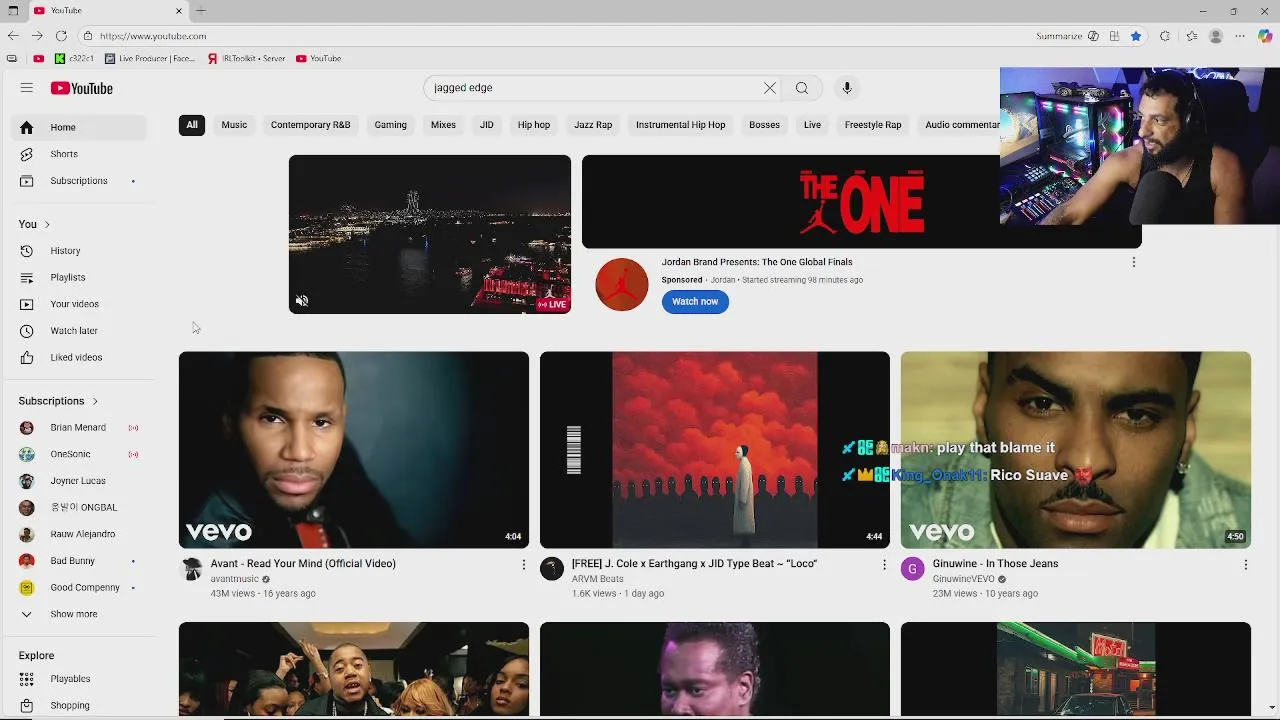Expand the You section chevron

point(47,224)
